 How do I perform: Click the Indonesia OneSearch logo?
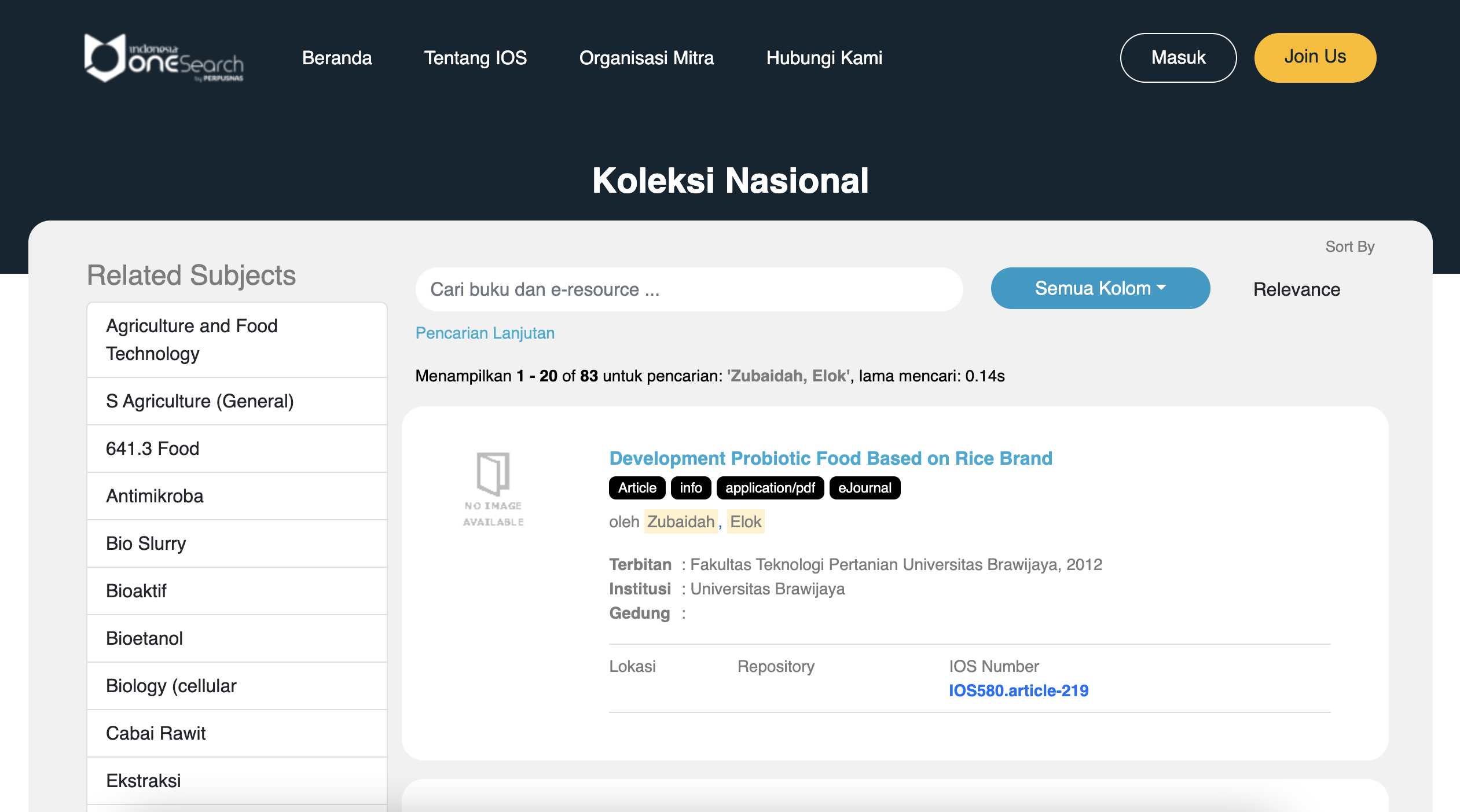[x=164, y=58]
